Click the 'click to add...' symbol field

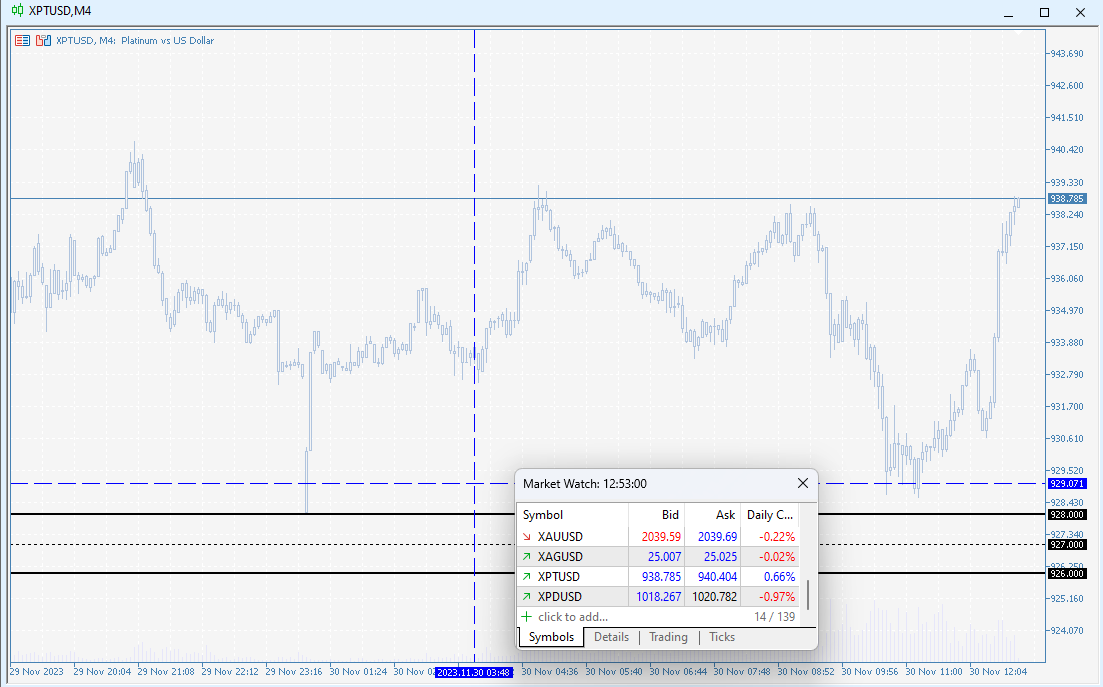573,617
